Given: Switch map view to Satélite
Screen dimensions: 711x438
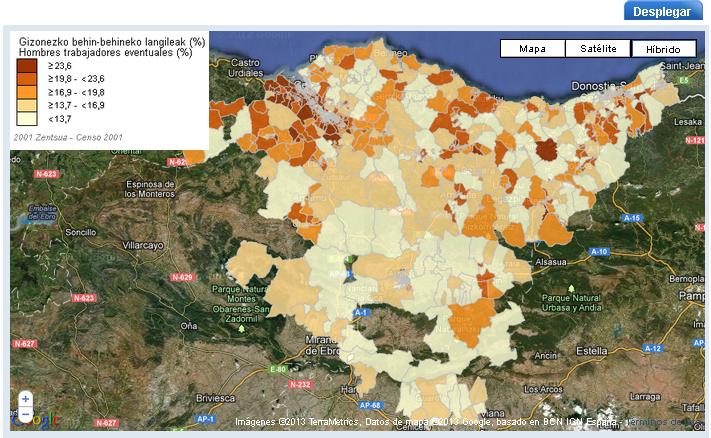Looking at the screenshot, I should 598,49.
